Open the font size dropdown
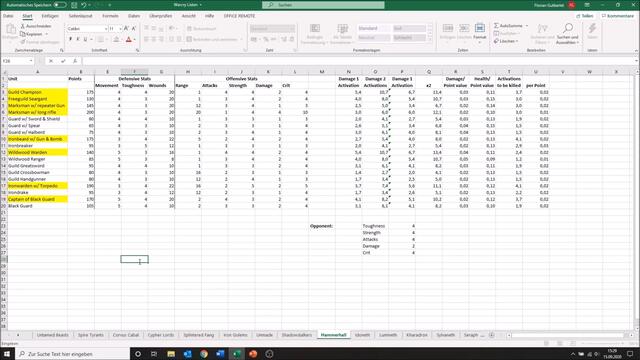The image size is (640, 360). 120,29
